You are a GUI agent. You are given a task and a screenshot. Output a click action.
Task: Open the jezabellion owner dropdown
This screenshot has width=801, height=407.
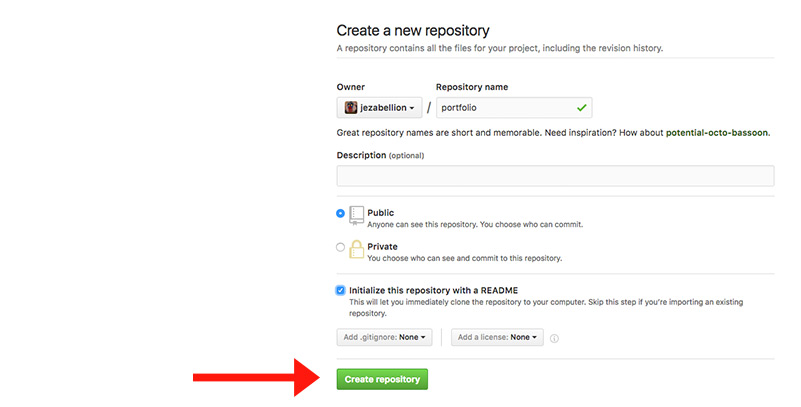pyautogui.click(x=379, y=108)
